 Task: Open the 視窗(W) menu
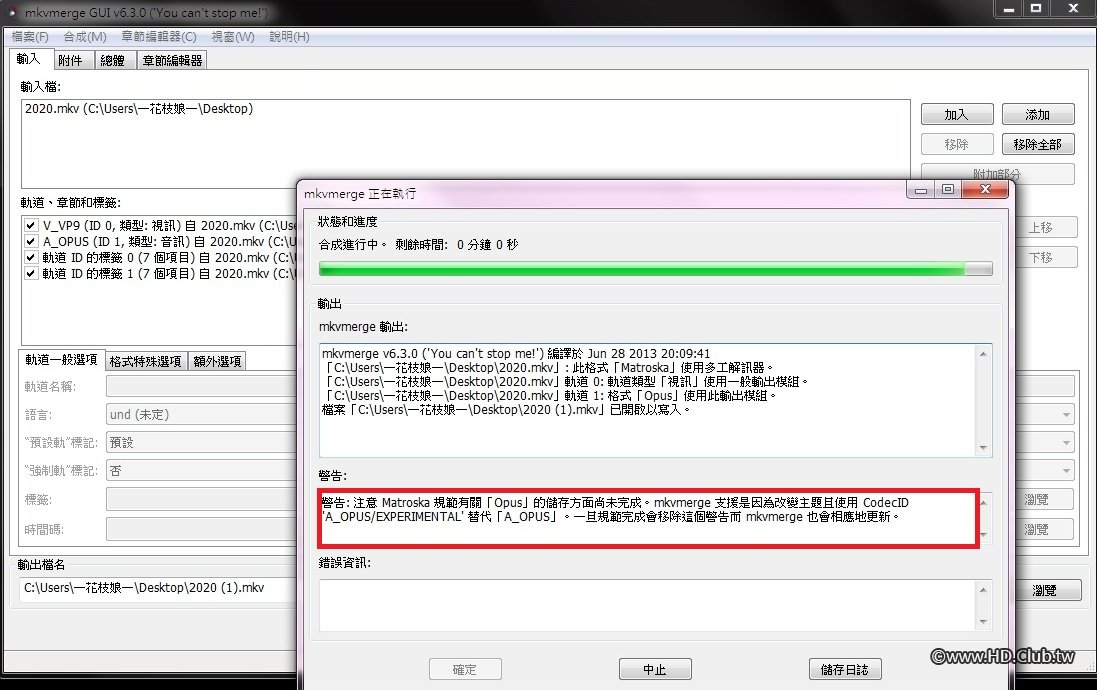coord(233,36)
